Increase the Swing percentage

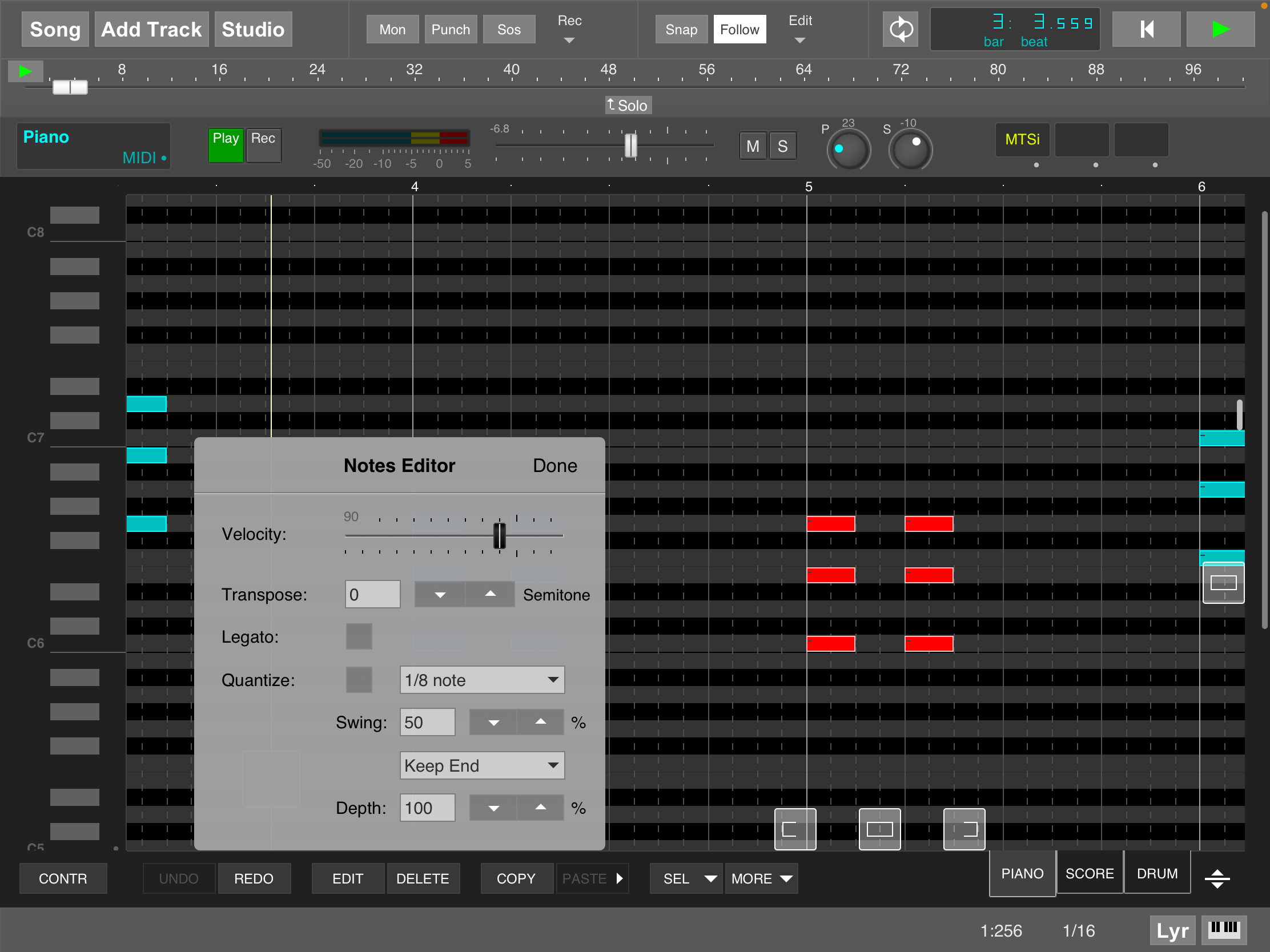(540, 722)
